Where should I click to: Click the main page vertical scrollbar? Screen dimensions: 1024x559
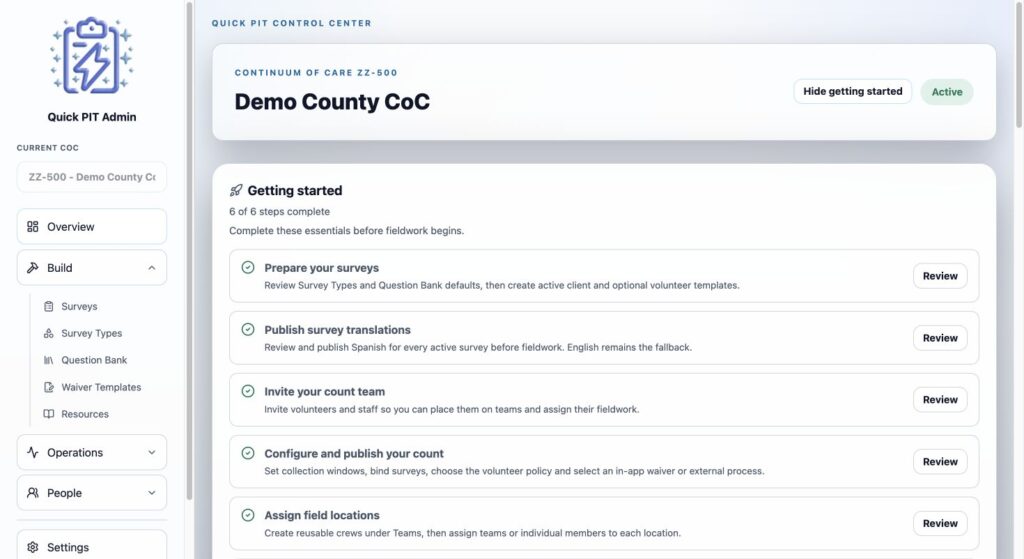point(1019,64)
